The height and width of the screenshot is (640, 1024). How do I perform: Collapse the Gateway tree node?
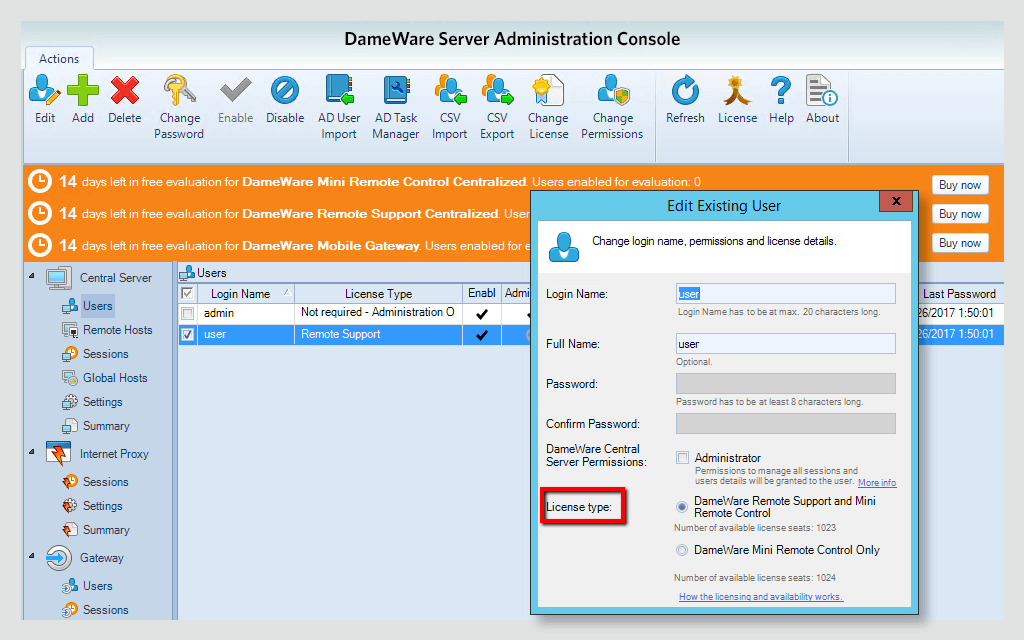click(x=30, y=557)
